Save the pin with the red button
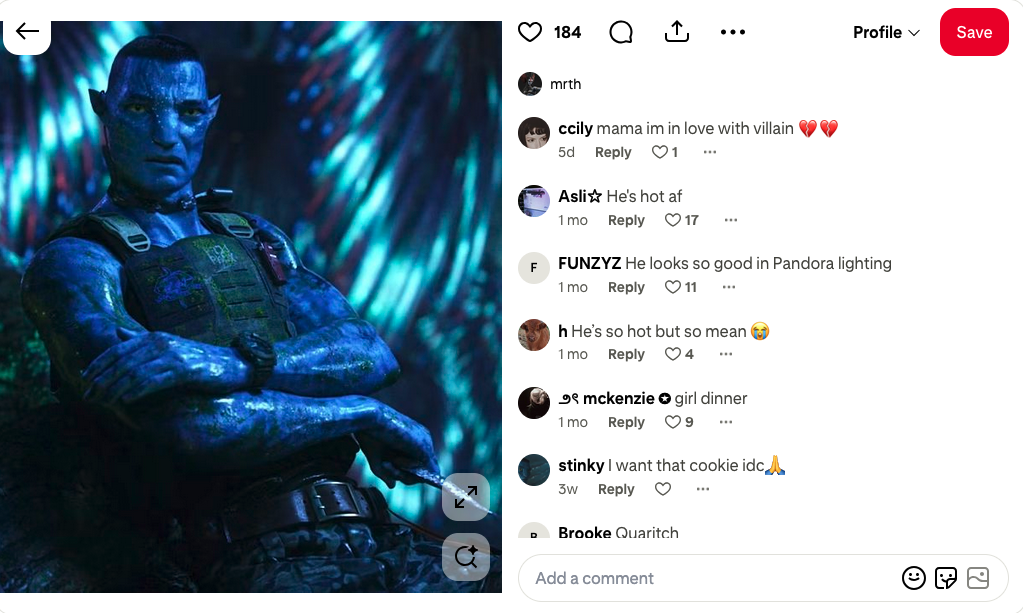The height and width of the screenshot is (613, 1023). coord(974,32)
